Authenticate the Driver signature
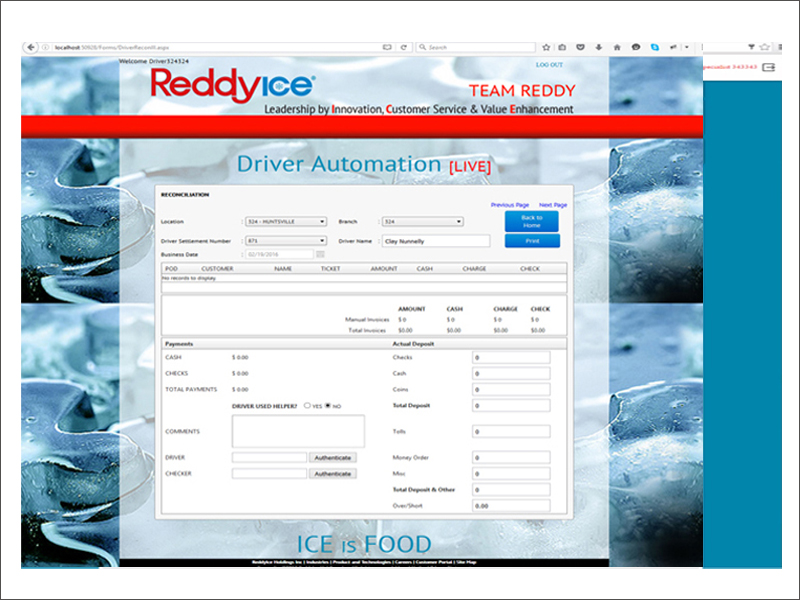Screen dimensions: 800x600 pos(334,458)
